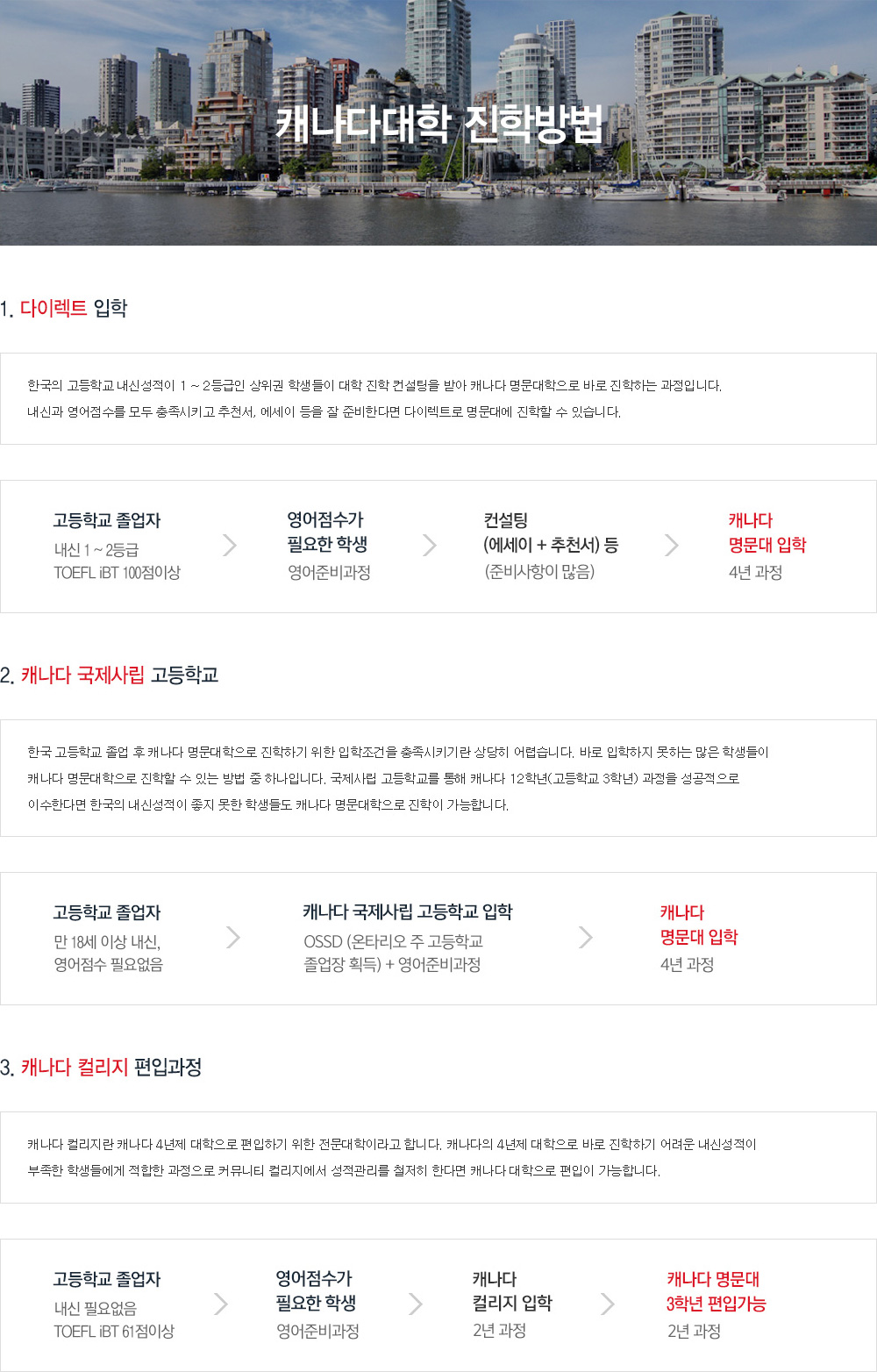877x1372 pixels.
Task: Select "캐나다 국제사립 고등학교 입학" step title
Action: (x=407, y=912)
